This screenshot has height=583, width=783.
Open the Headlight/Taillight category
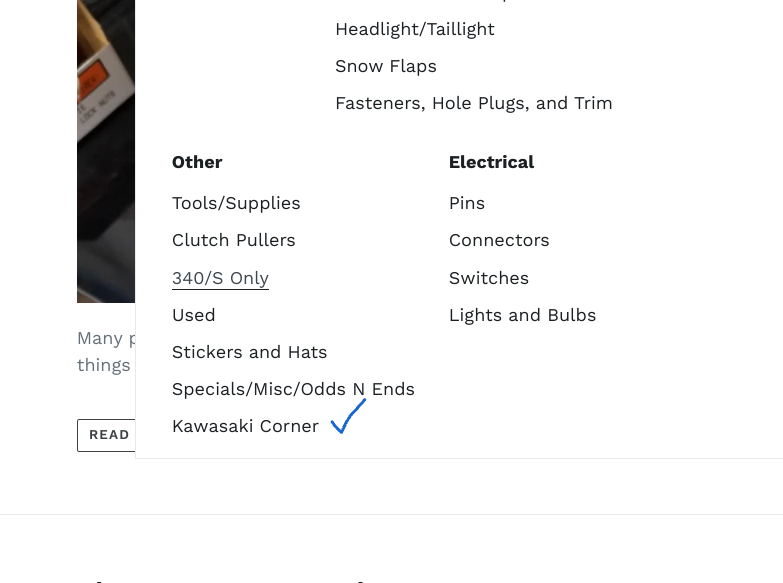(x=414, y=29)
